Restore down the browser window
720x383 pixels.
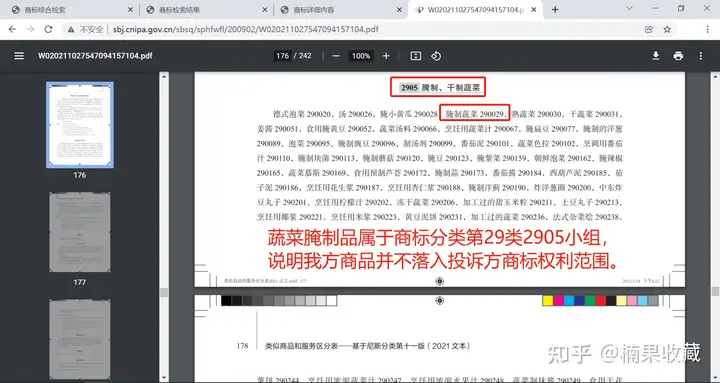681,8
